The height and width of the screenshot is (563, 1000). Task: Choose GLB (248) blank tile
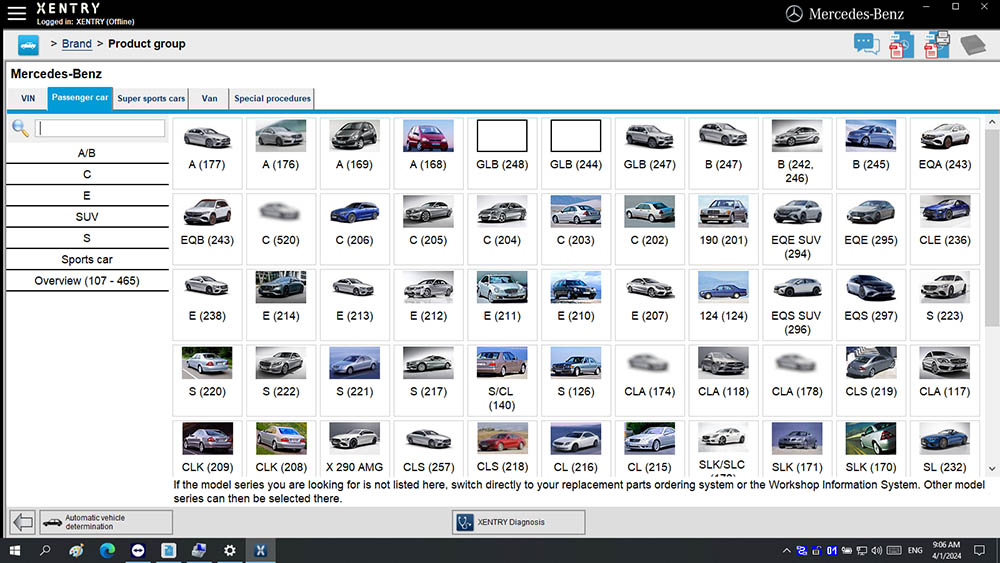point(502,152)
